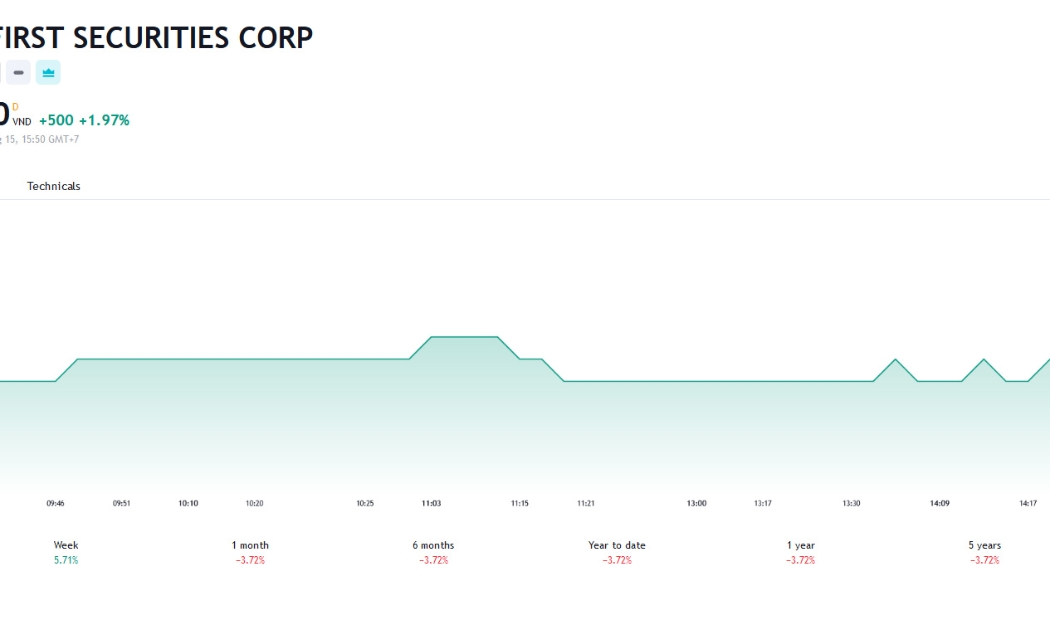1050x630 pixels.
Task: Click the 11:15 time axis label
Action: [x=520, y=503]
